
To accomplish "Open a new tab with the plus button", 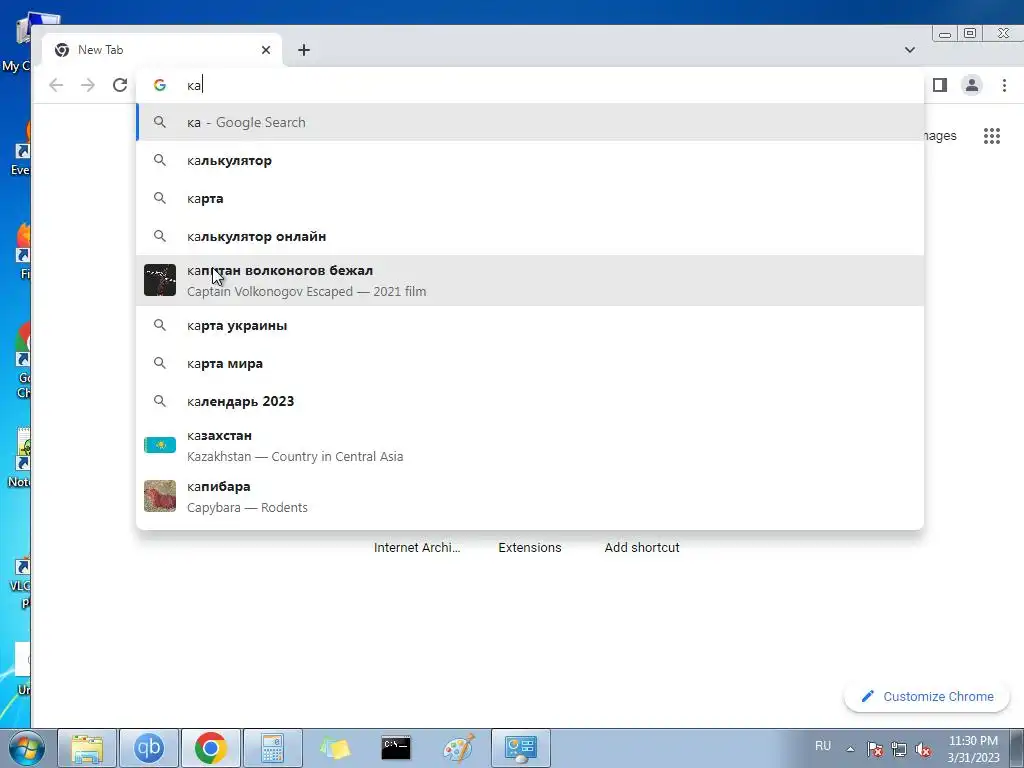I will (304, 50).
